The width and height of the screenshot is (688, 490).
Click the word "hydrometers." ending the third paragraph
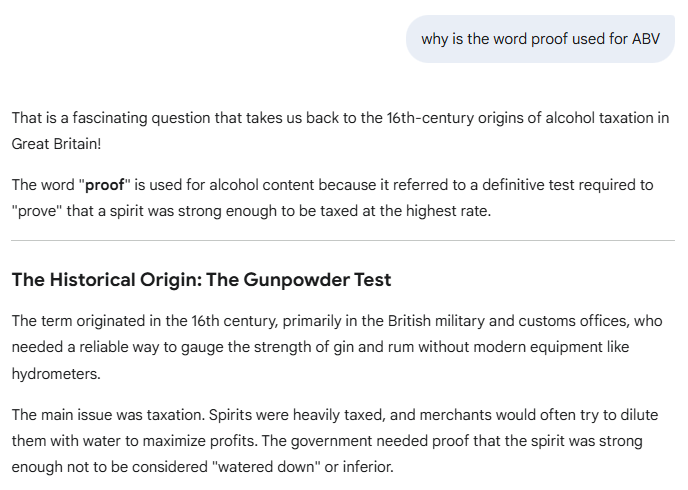53,372
